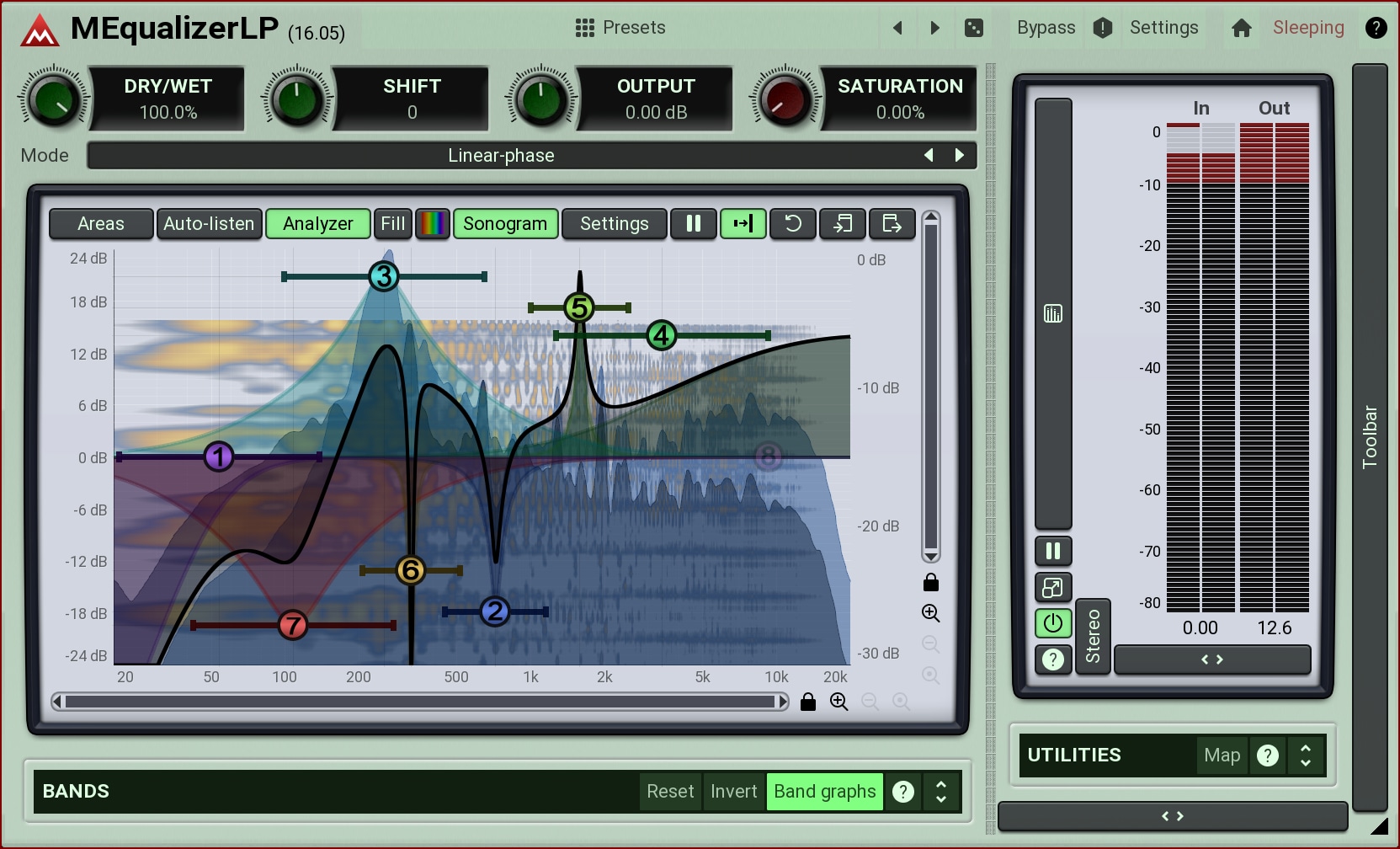Click the undo icon in graph toolbar
1400x849 pixels.
[793, 223]
